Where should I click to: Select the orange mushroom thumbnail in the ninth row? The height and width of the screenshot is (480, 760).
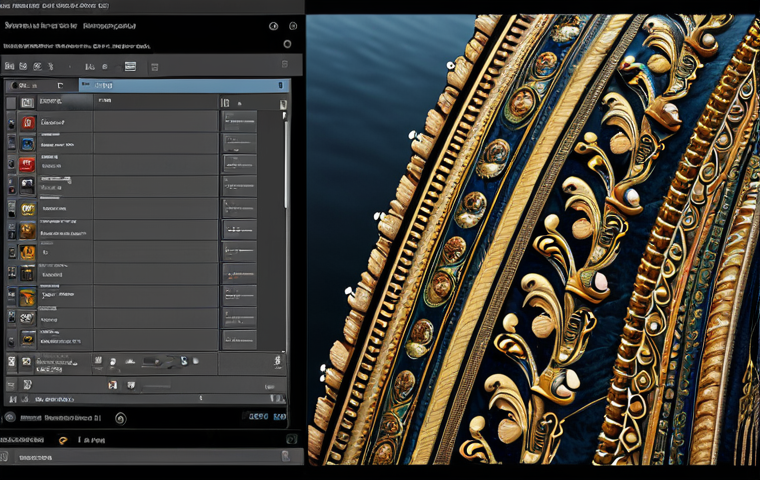click(28, 297)
